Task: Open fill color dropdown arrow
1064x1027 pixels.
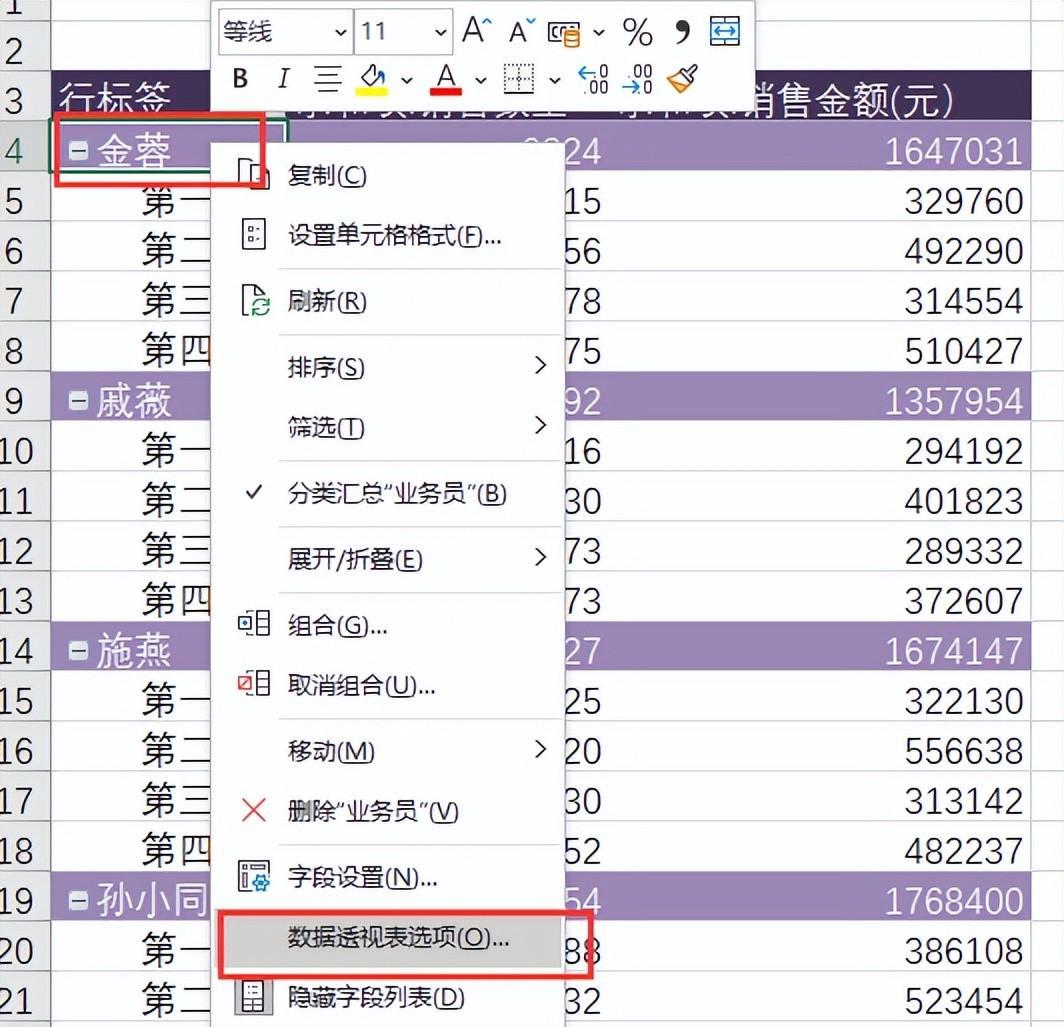Action: point(407,80)
